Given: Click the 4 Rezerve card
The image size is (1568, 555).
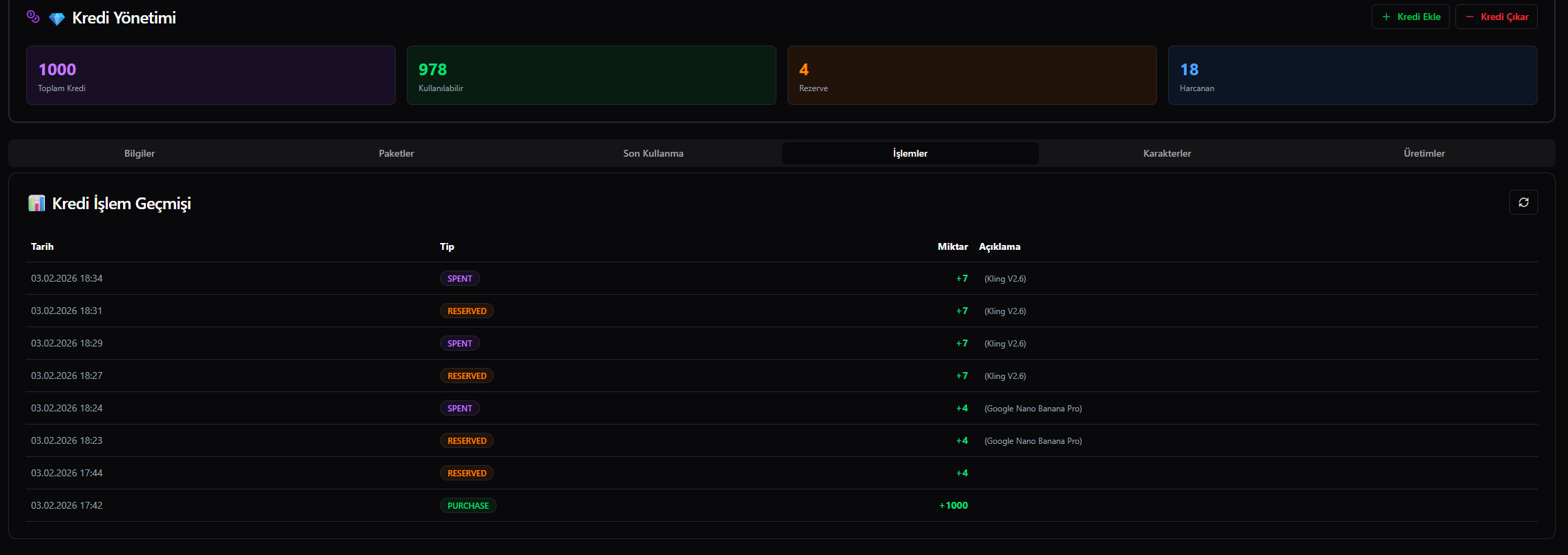Looking at the screenshot, I should [x=972, y=75].
